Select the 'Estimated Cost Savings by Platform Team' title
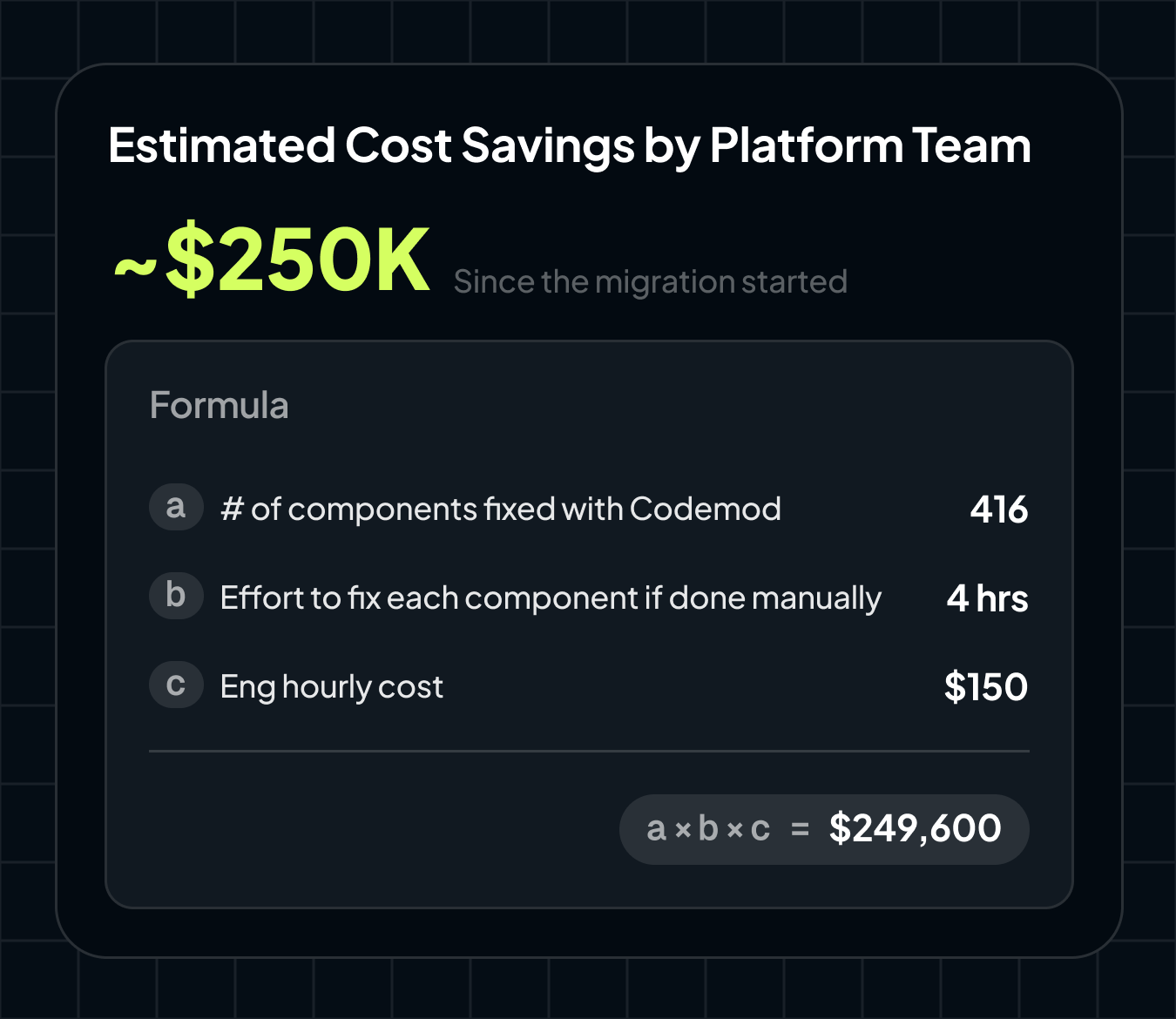The height and width of the screenshot is (1019, 1176). 569,145
